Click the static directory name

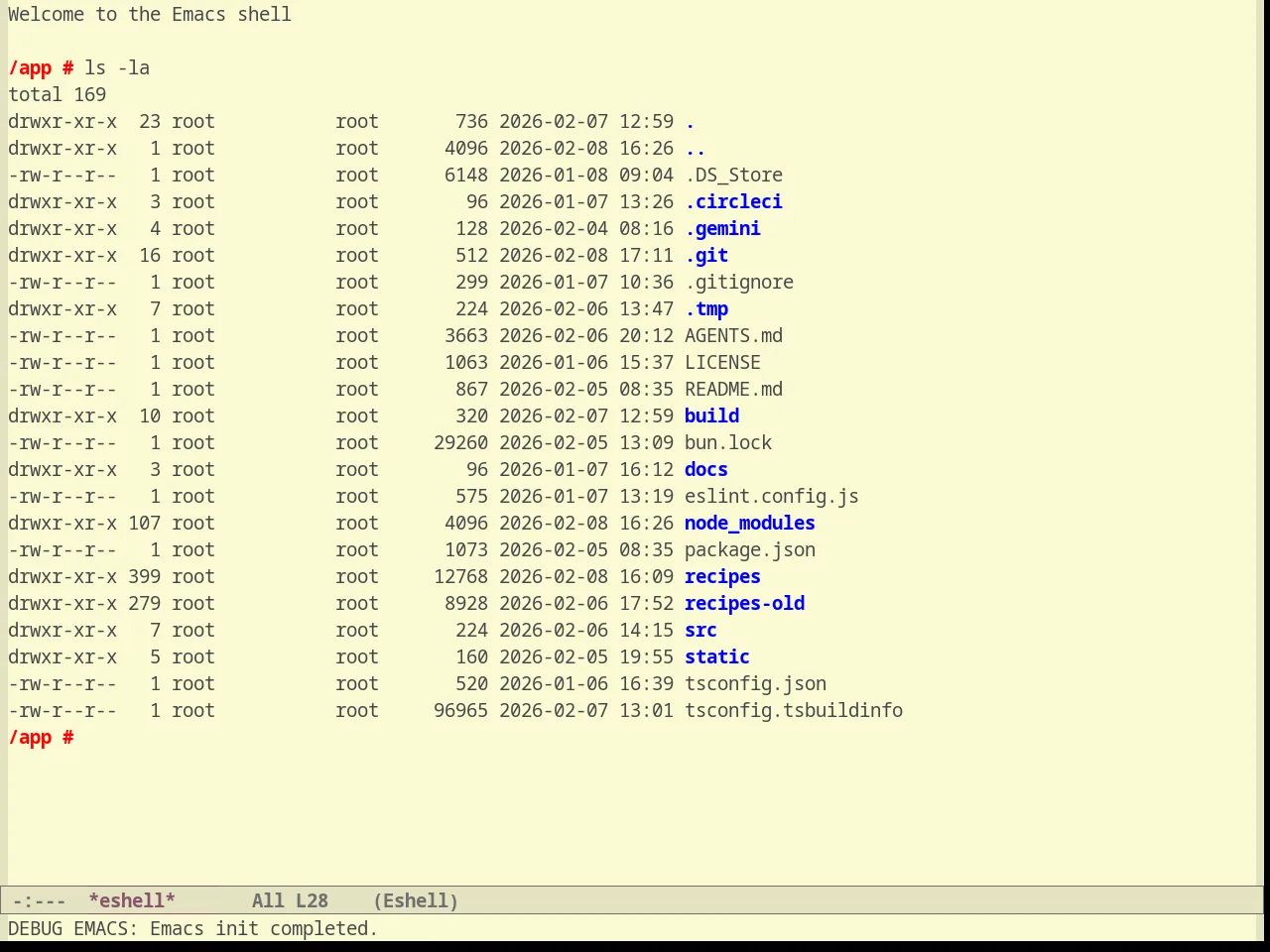pyautogui.click(x=717, y=656)
